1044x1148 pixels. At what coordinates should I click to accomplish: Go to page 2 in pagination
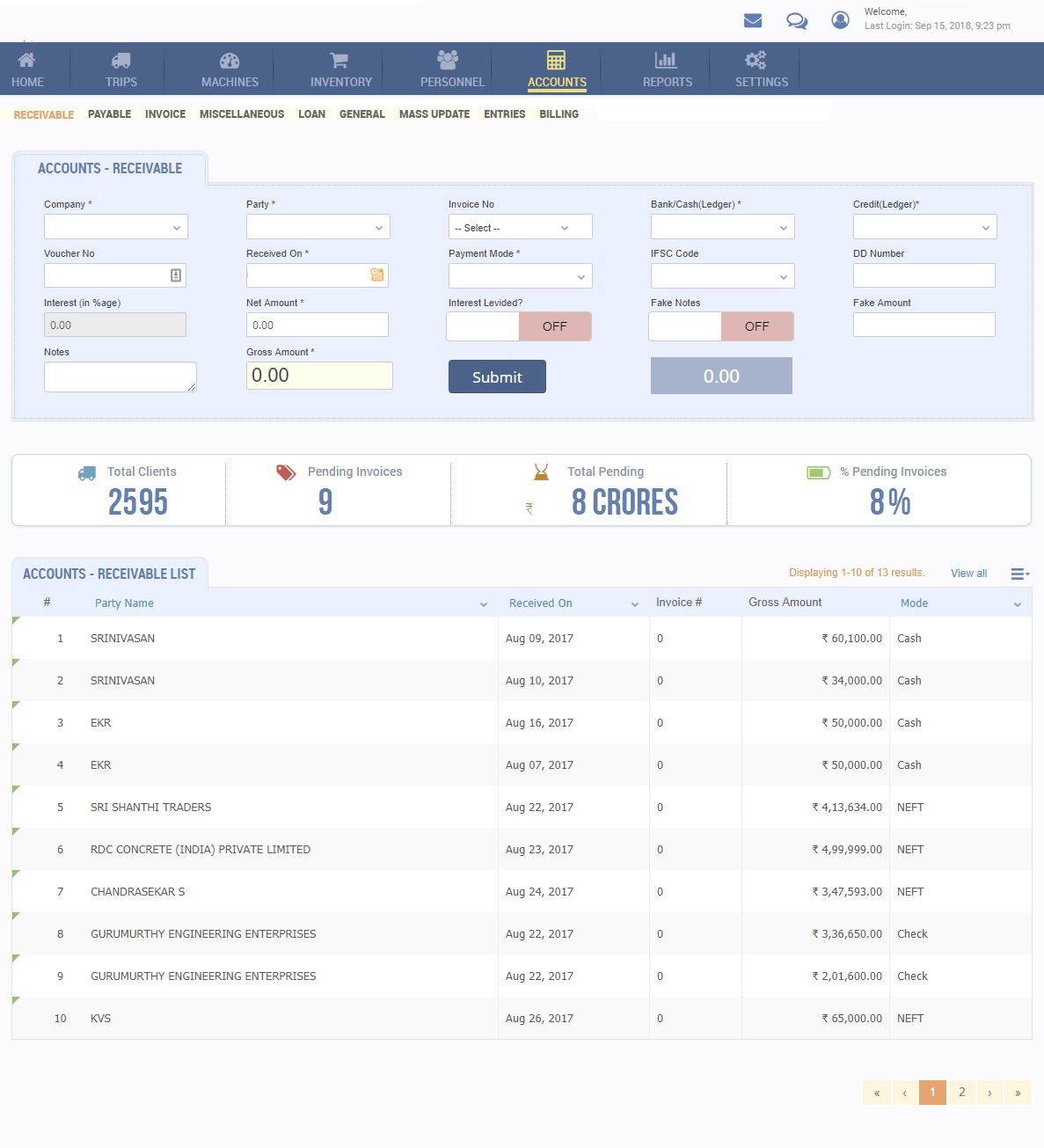click(961, 1092)
